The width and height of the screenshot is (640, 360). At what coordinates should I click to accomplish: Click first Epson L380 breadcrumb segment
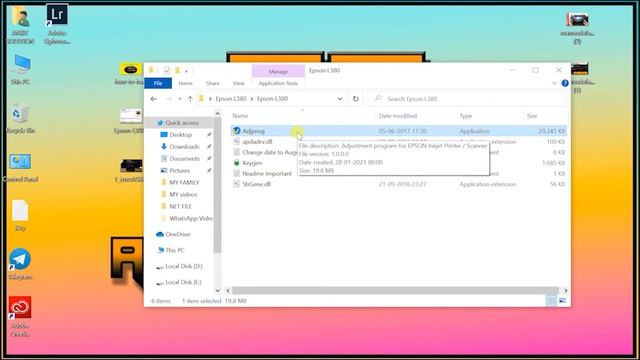coord(231,99)
